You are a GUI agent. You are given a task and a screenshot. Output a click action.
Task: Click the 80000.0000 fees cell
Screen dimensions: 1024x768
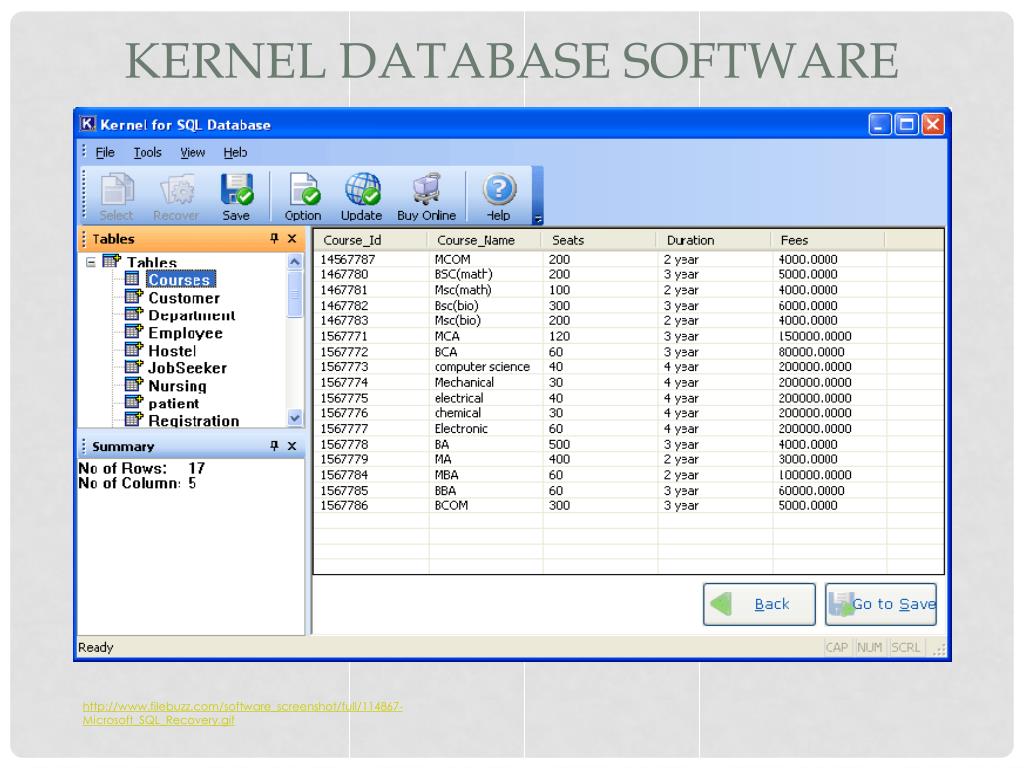[812, 352]
